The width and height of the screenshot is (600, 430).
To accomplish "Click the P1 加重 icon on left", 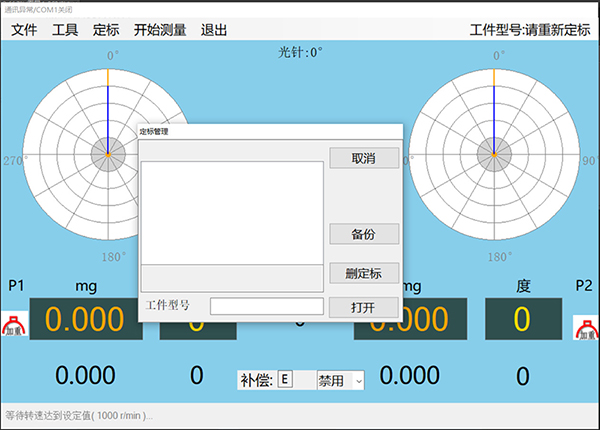I will [x=13, y=327].
